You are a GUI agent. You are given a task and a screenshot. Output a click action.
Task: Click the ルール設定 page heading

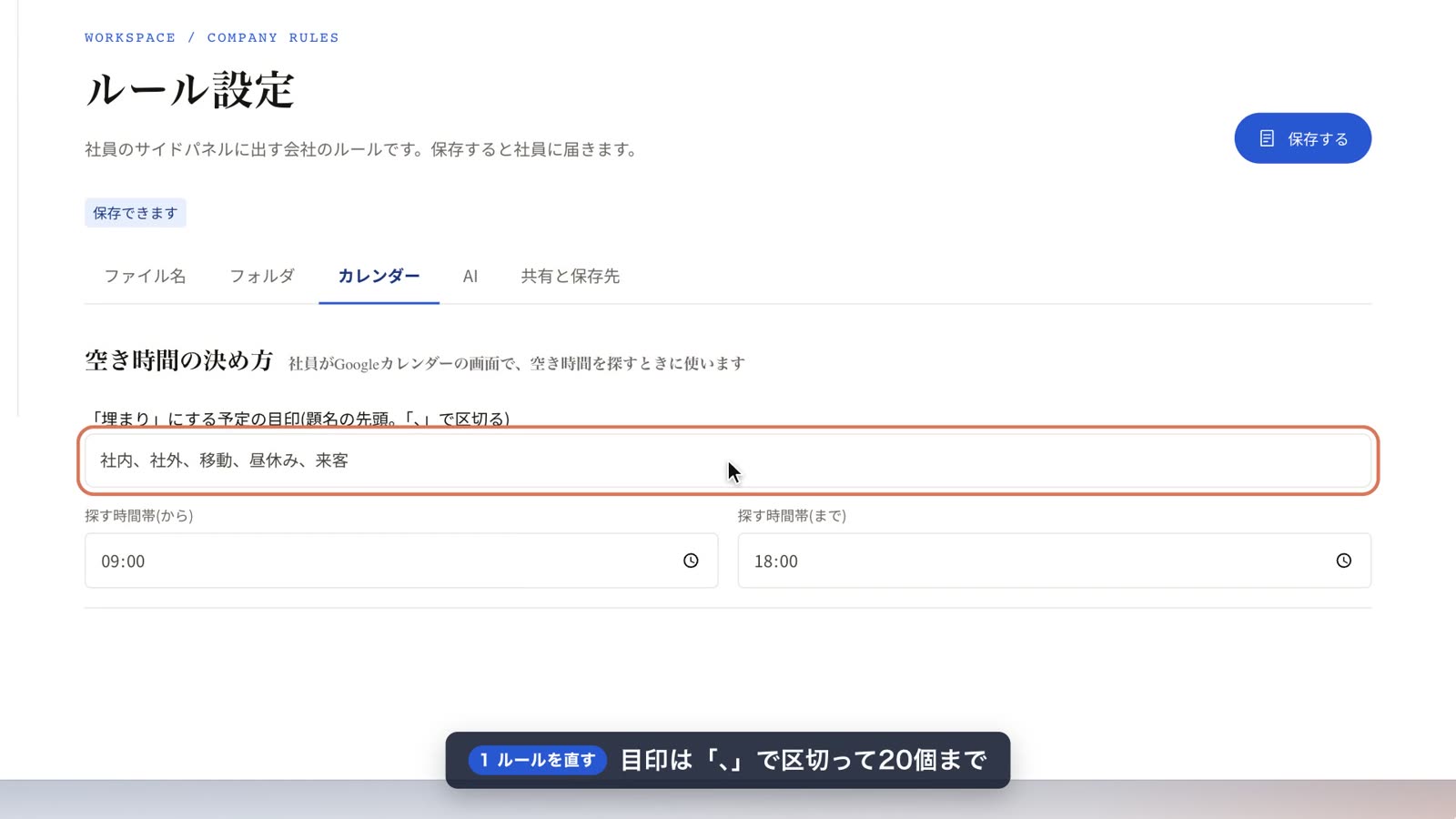click(x=189, y=90)
